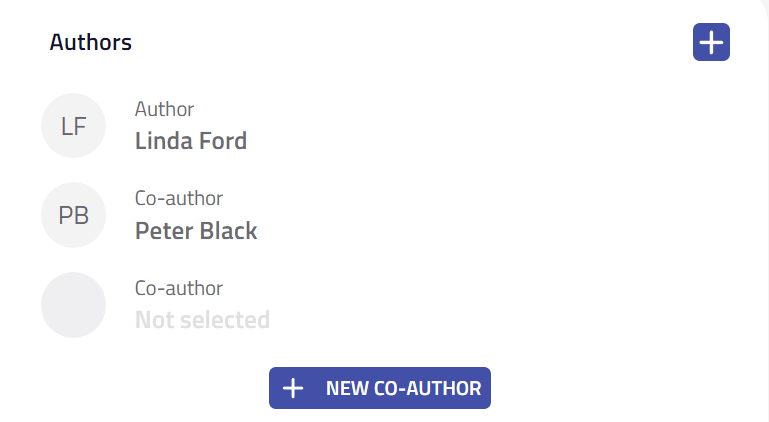Click the plus symbol inside New Co-Author button
This screenshot has height=422, width=769.
point(293,388)
